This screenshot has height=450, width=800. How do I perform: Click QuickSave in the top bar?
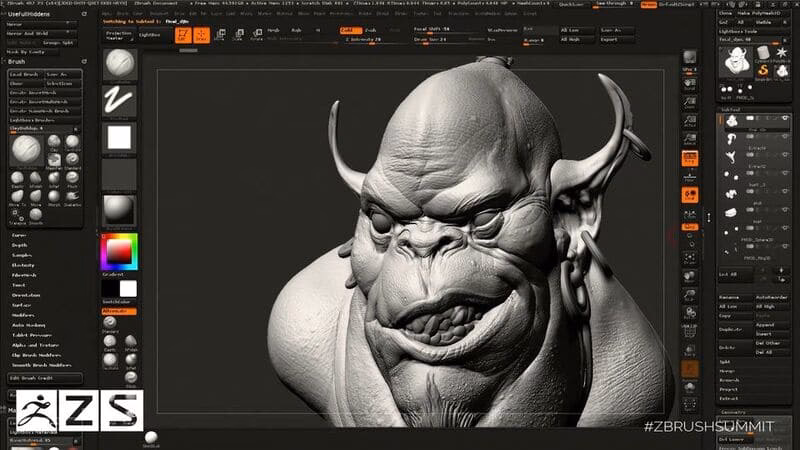(x=571, y=4)
